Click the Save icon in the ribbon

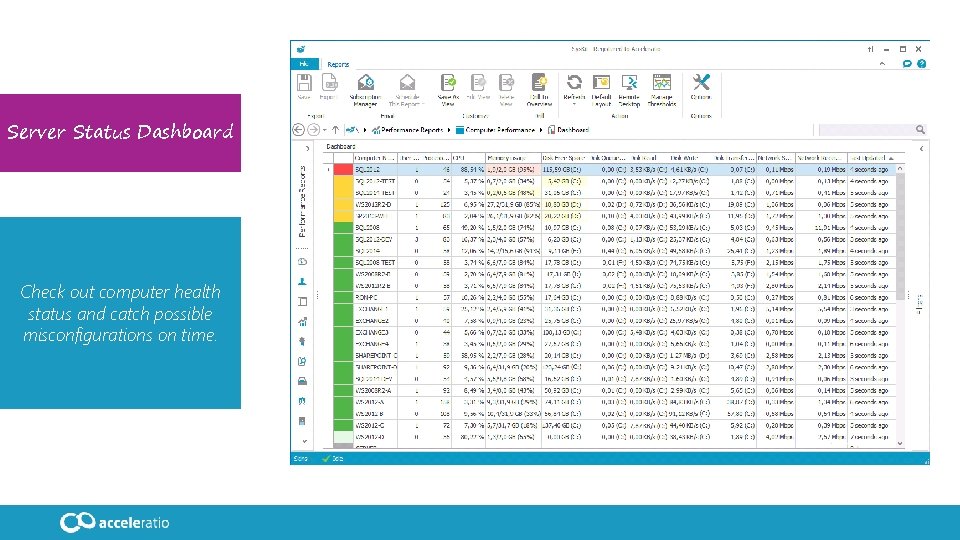click(x=304, y=83)
